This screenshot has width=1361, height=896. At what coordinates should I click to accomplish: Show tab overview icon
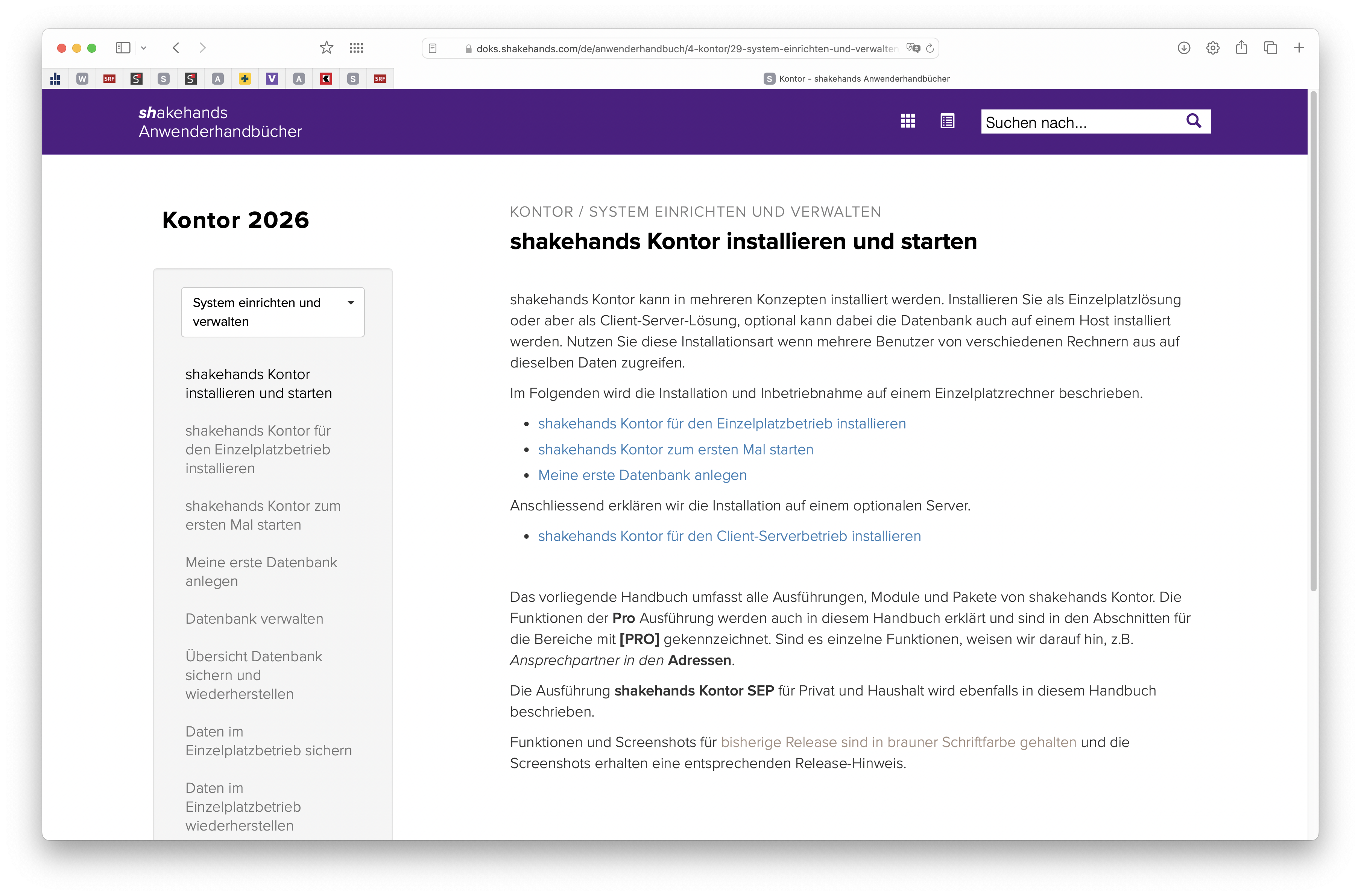(1270, 48)
